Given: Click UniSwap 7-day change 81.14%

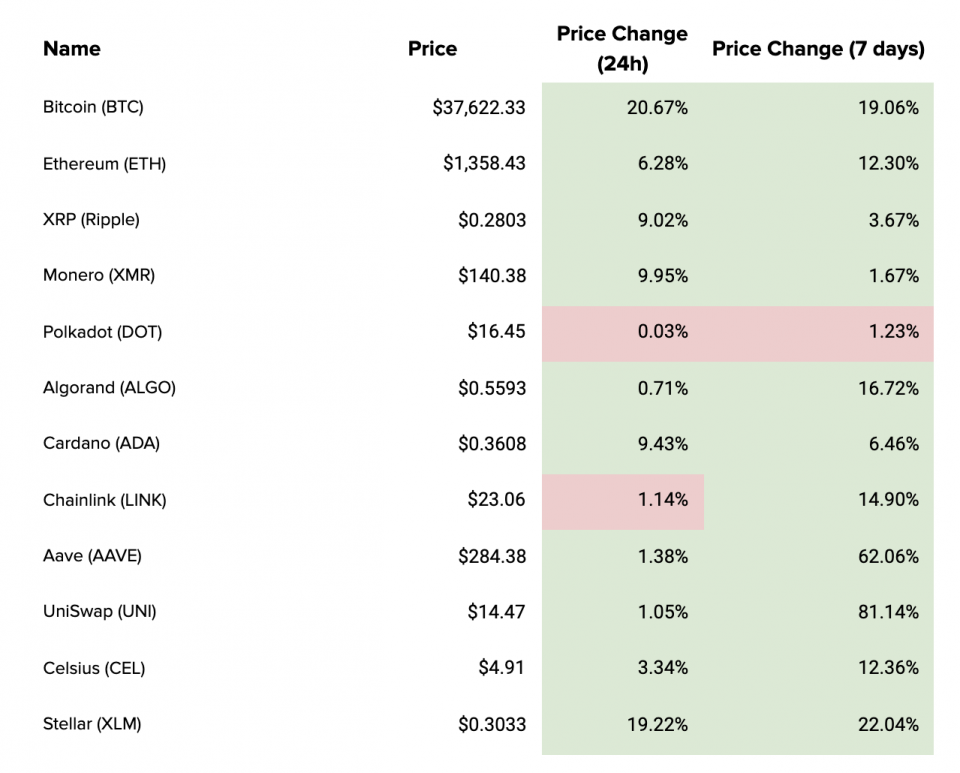Looking at the screenshot, I should [888, 612].
